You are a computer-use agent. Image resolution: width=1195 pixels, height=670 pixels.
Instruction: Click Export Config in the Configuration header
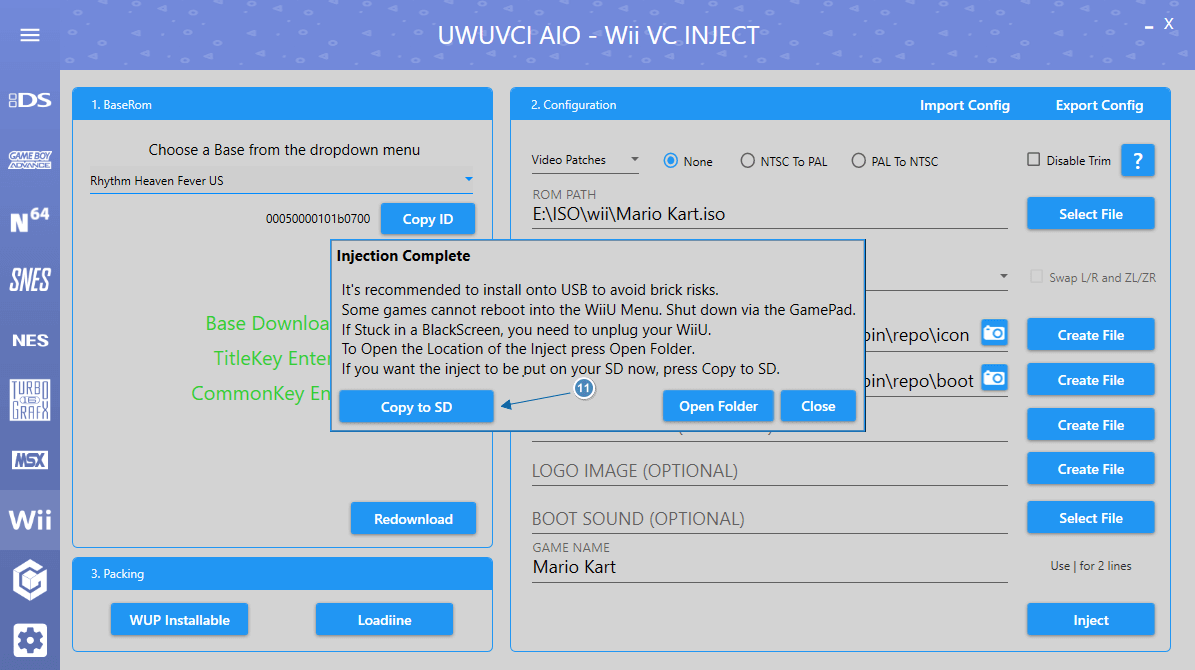(1099, 105)
